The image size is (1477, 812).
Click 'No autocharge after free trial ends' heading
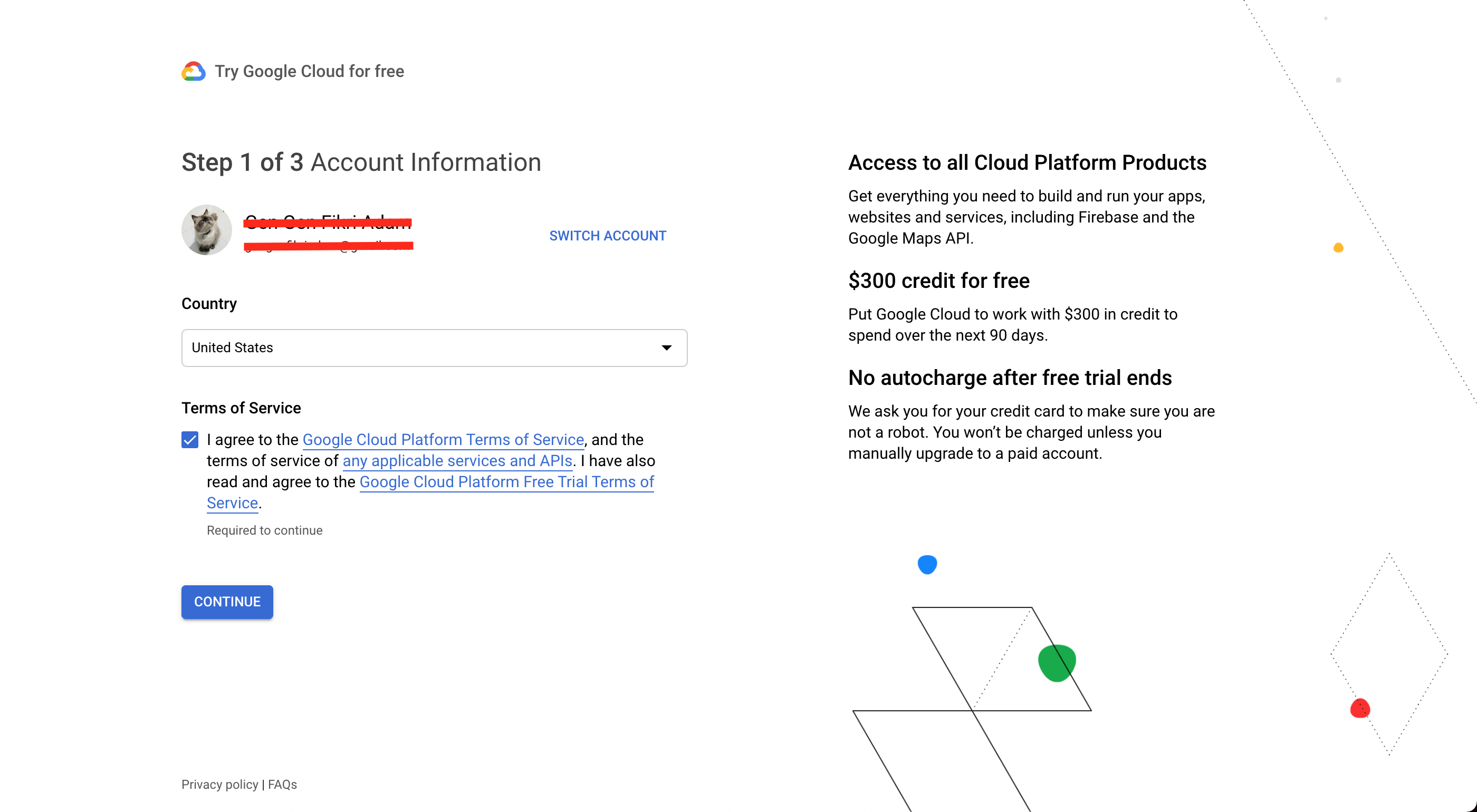coord(1010,378)
